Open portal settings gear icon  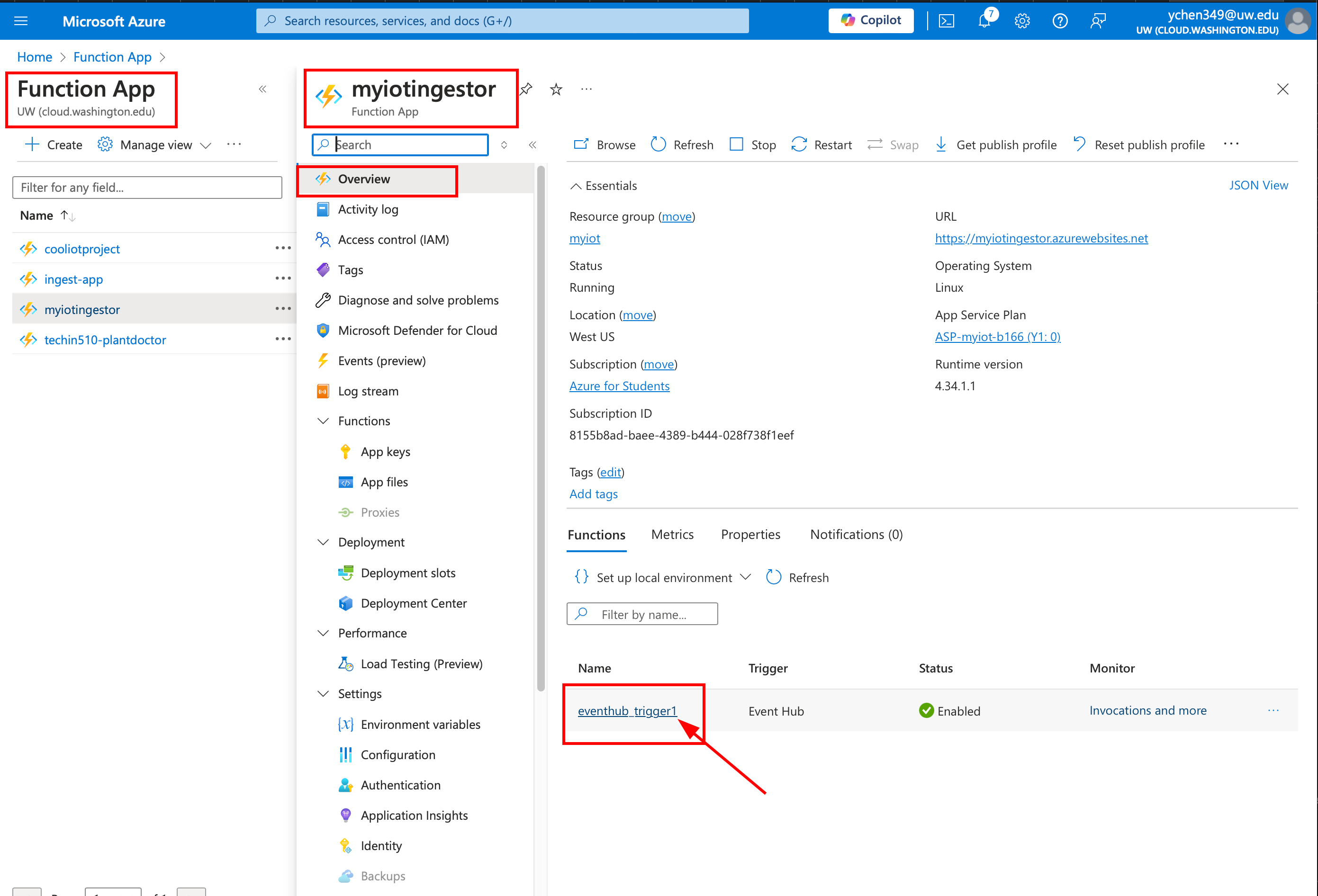coord(1022,21)
